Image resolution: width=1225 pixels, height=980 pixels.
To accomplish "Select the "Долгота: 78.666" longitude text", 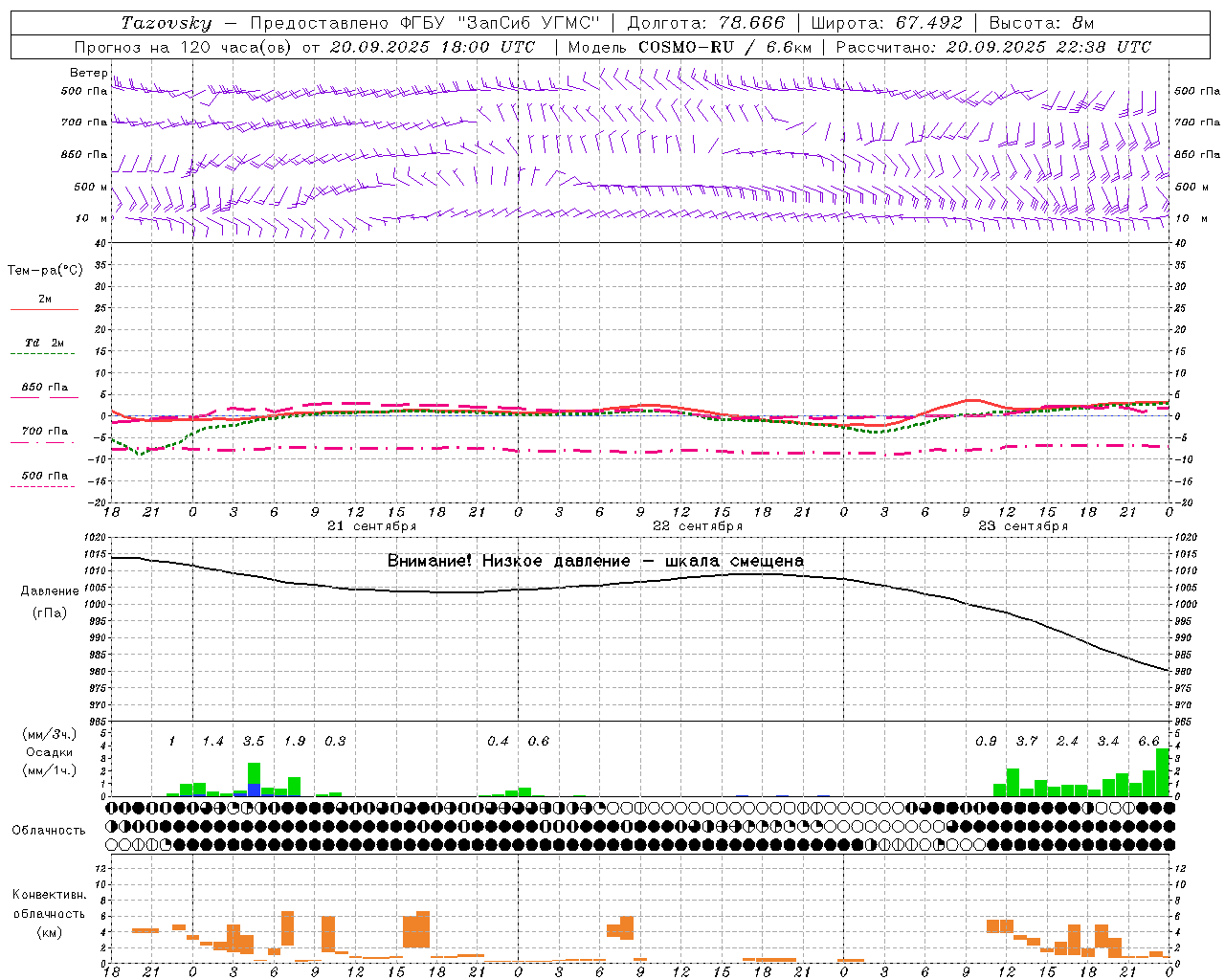I will 705,23.
